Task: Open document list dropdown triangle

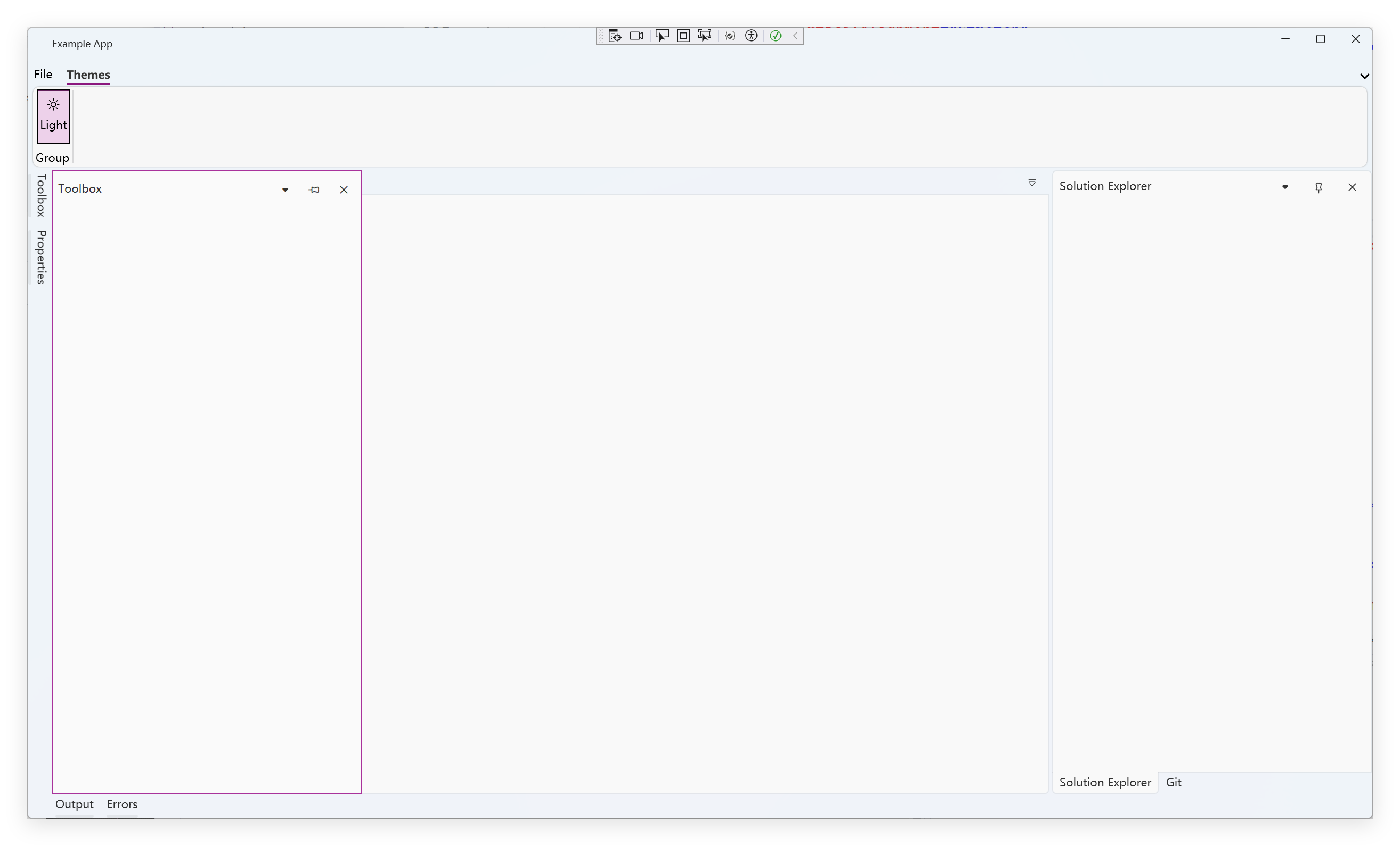Action: (x=1032, y=183)
